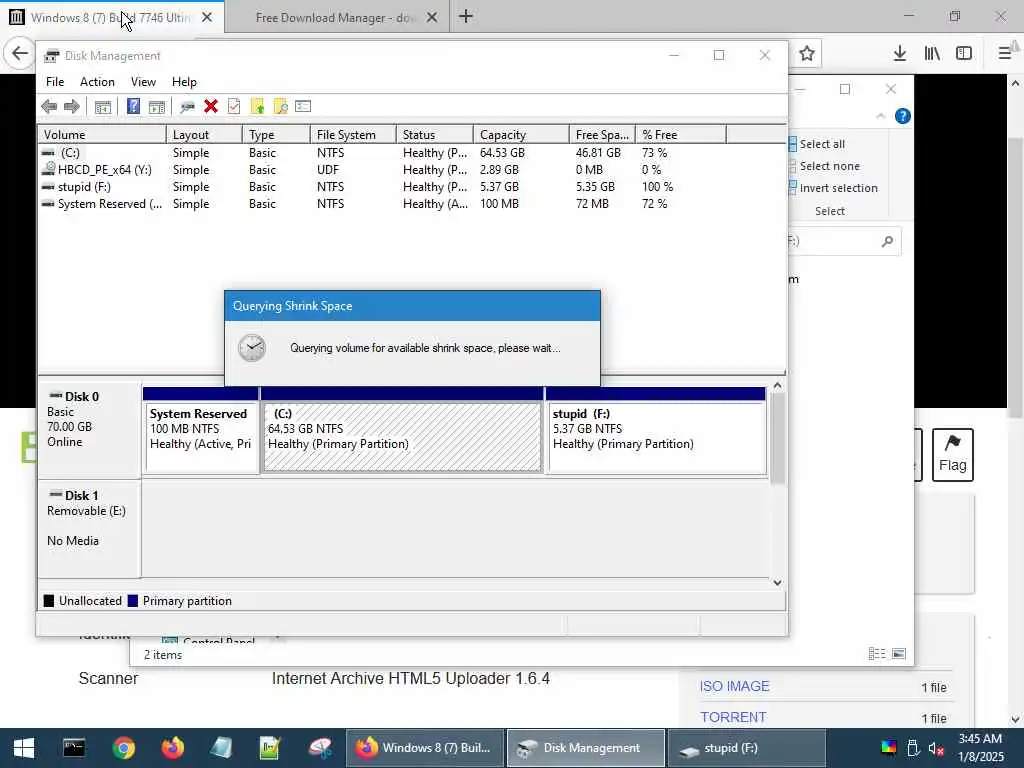Click the System Reserved partition block on Disk 0

[201, 429]
